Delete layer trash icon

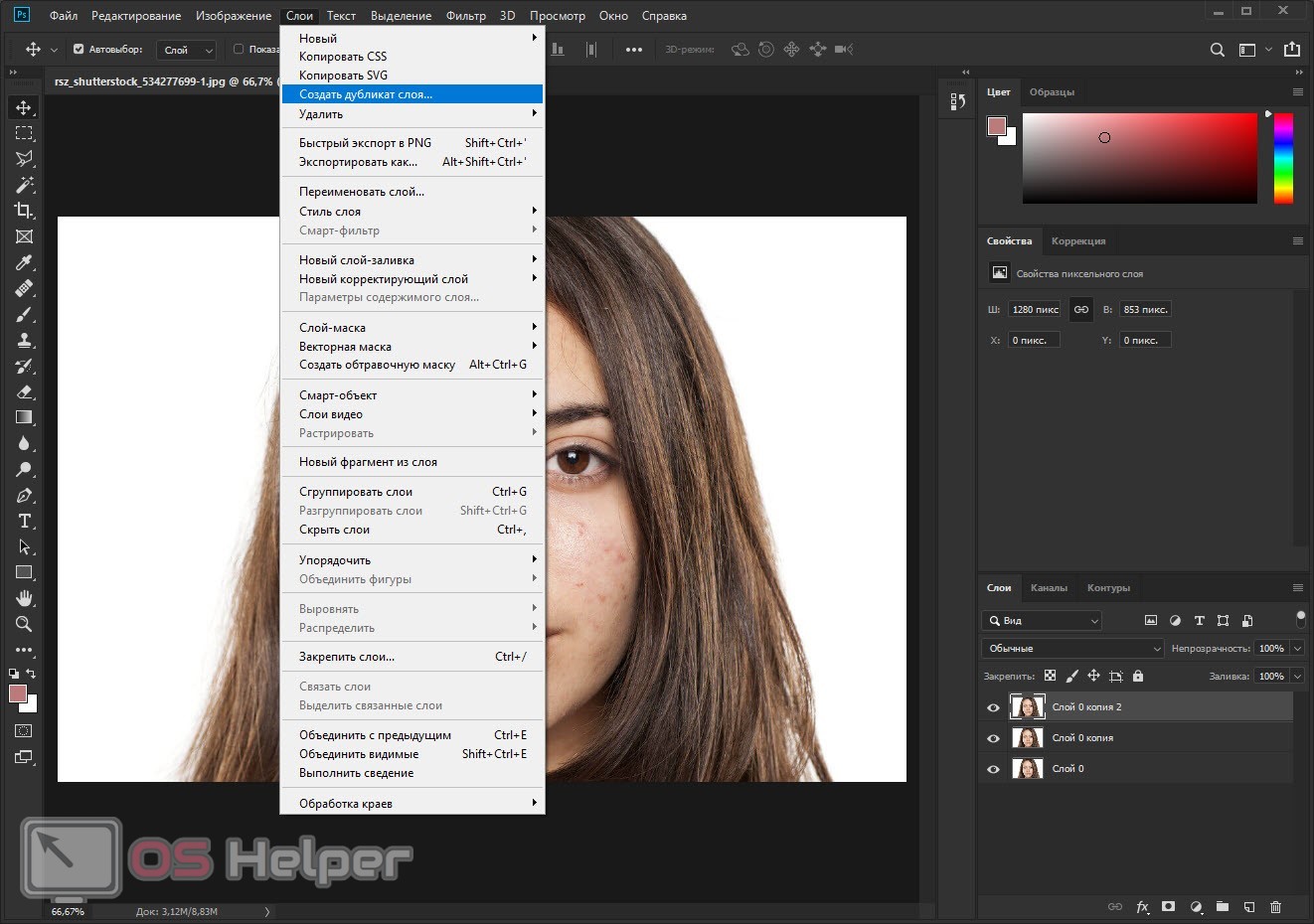click(x=1276, y=907)
